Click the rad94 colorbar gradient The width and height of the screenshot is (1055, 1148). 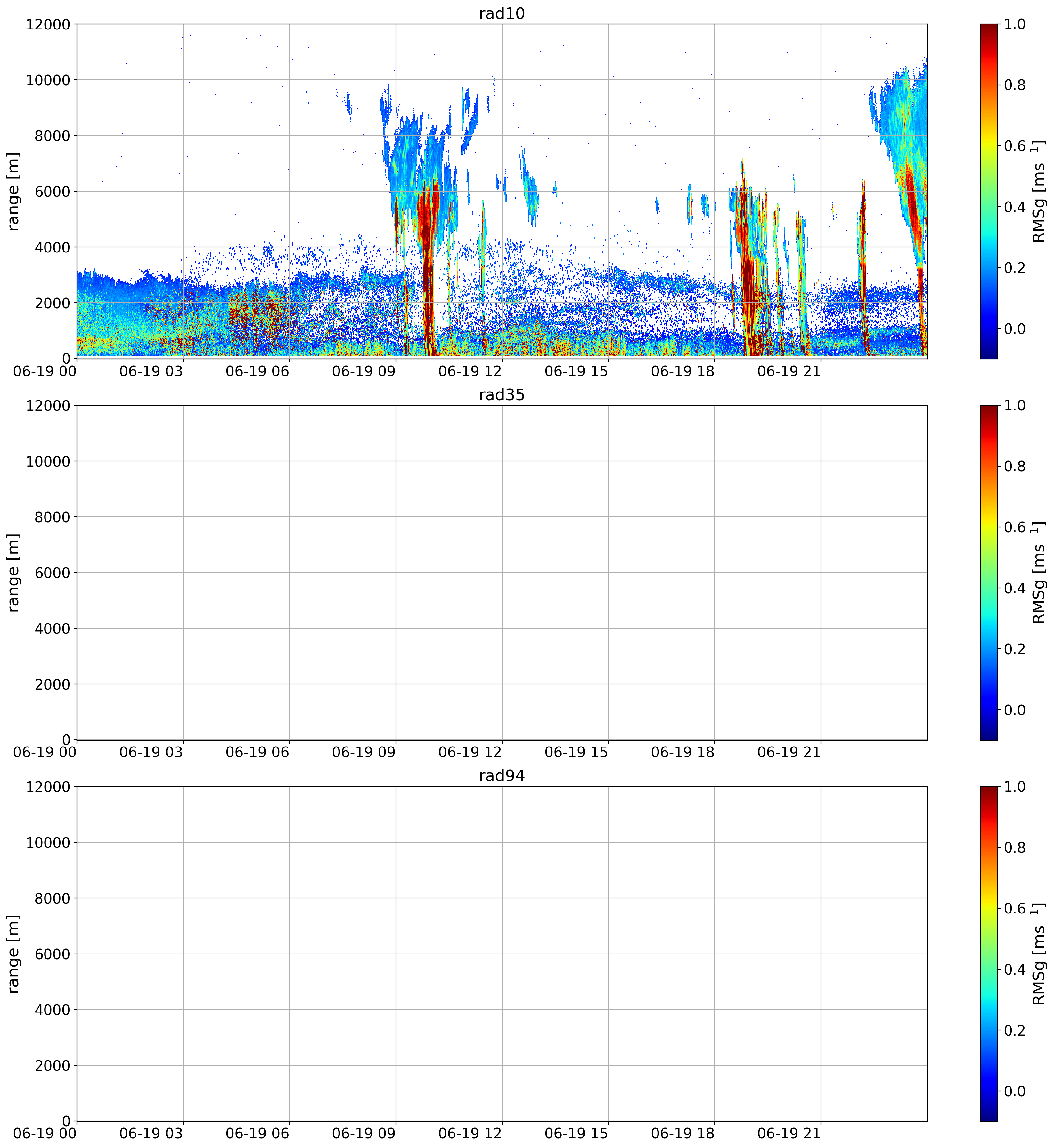(x=989, y=954)
